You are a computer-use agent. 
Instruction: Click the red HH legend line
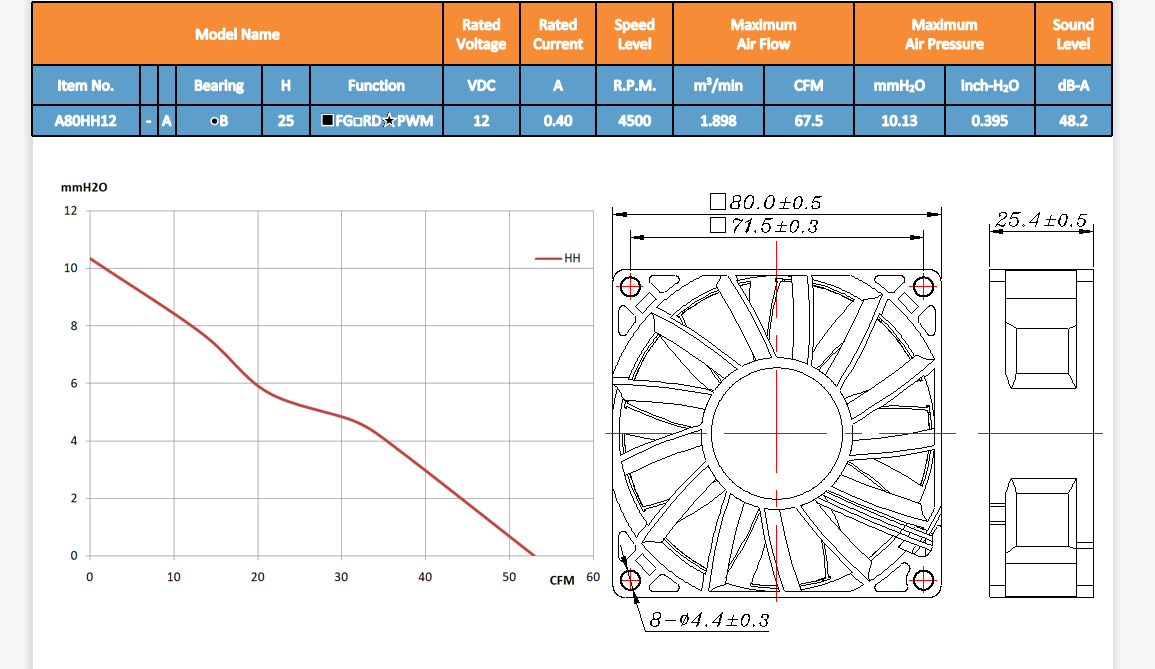coord(548,258)
